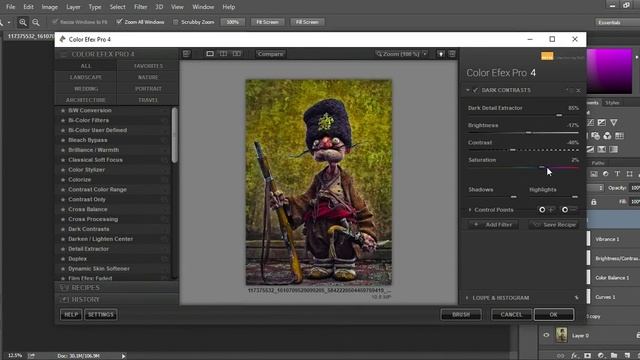Toggle the left panel display icon
640x360 pixels.
(x=187, y=54)
